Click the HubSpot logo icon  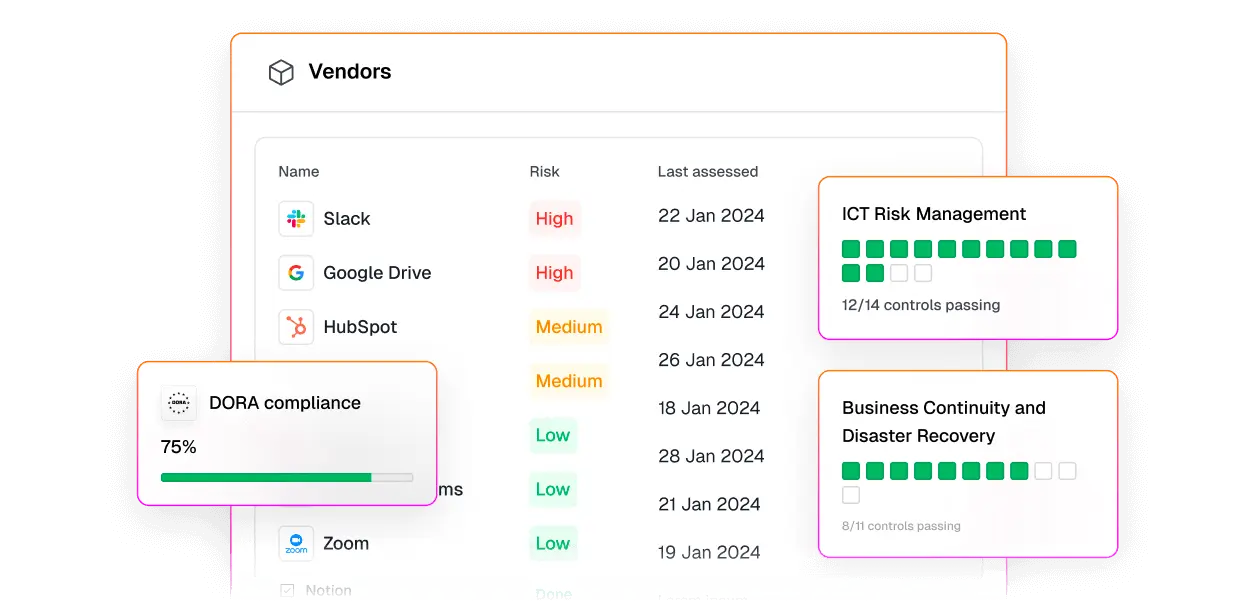tap(296, 327)
